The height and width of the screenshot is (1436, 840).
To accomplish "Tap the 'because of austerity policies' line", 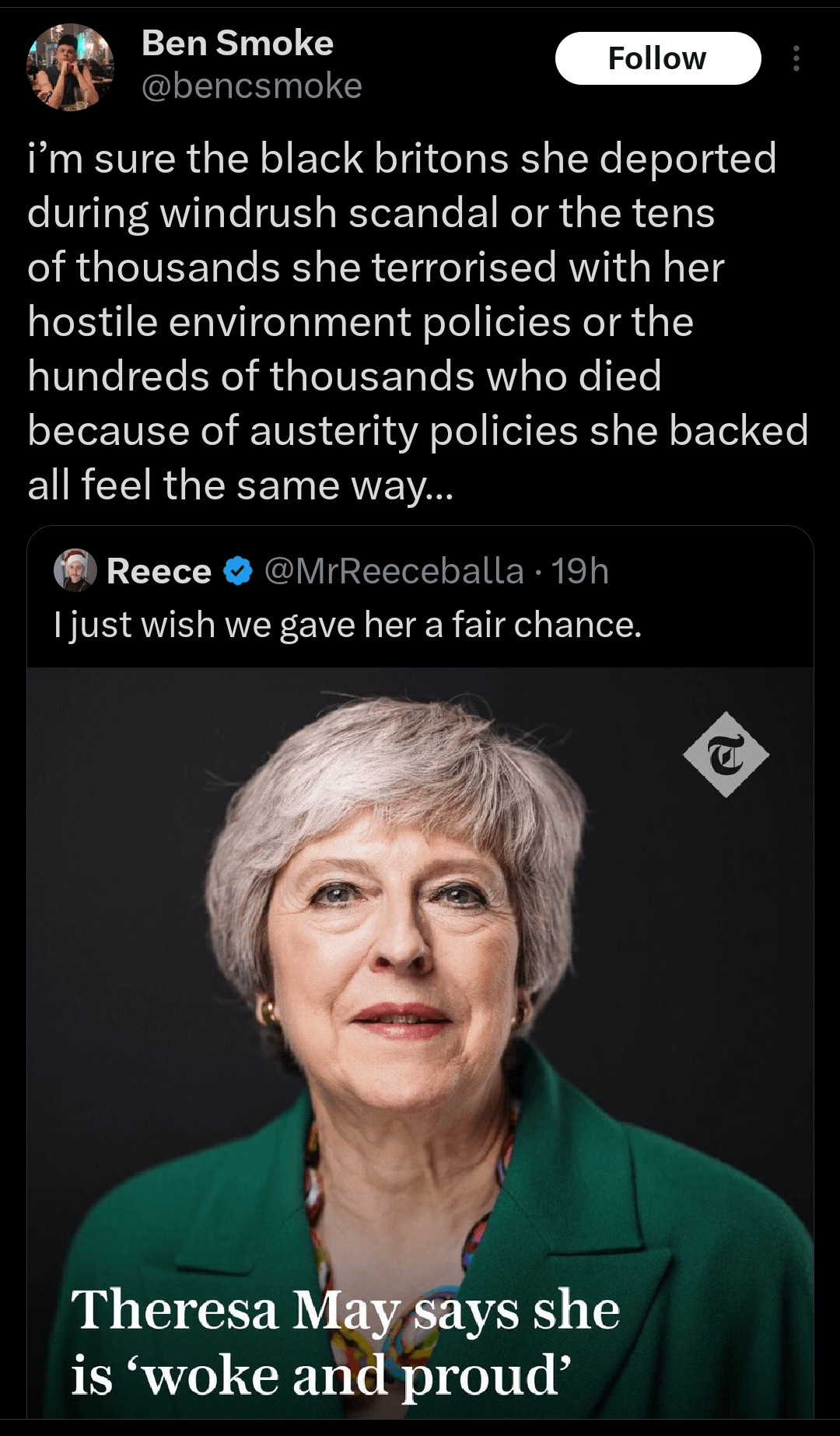I will pos(418,431).
